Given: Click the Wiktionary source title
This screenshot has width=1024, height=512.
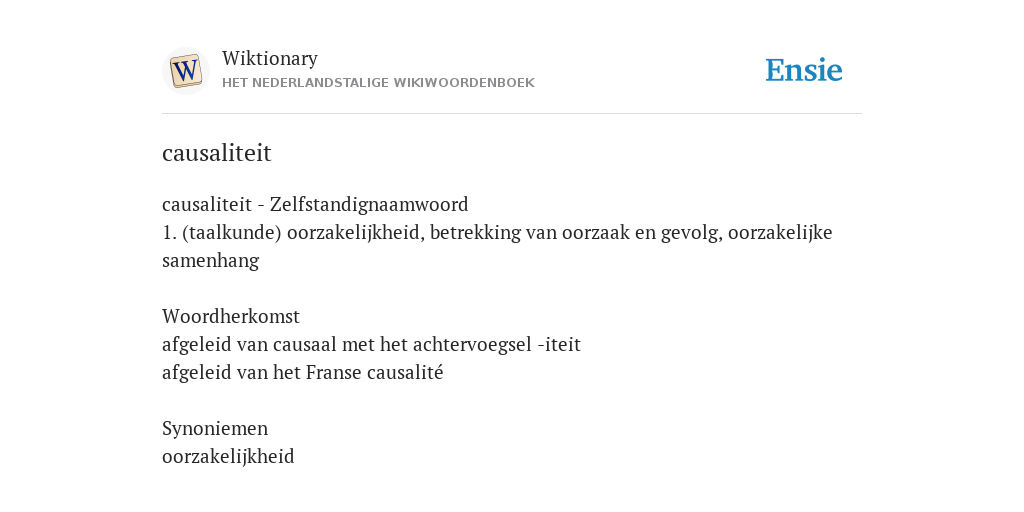Looking at the screenshot, I should tap(270, 58).
